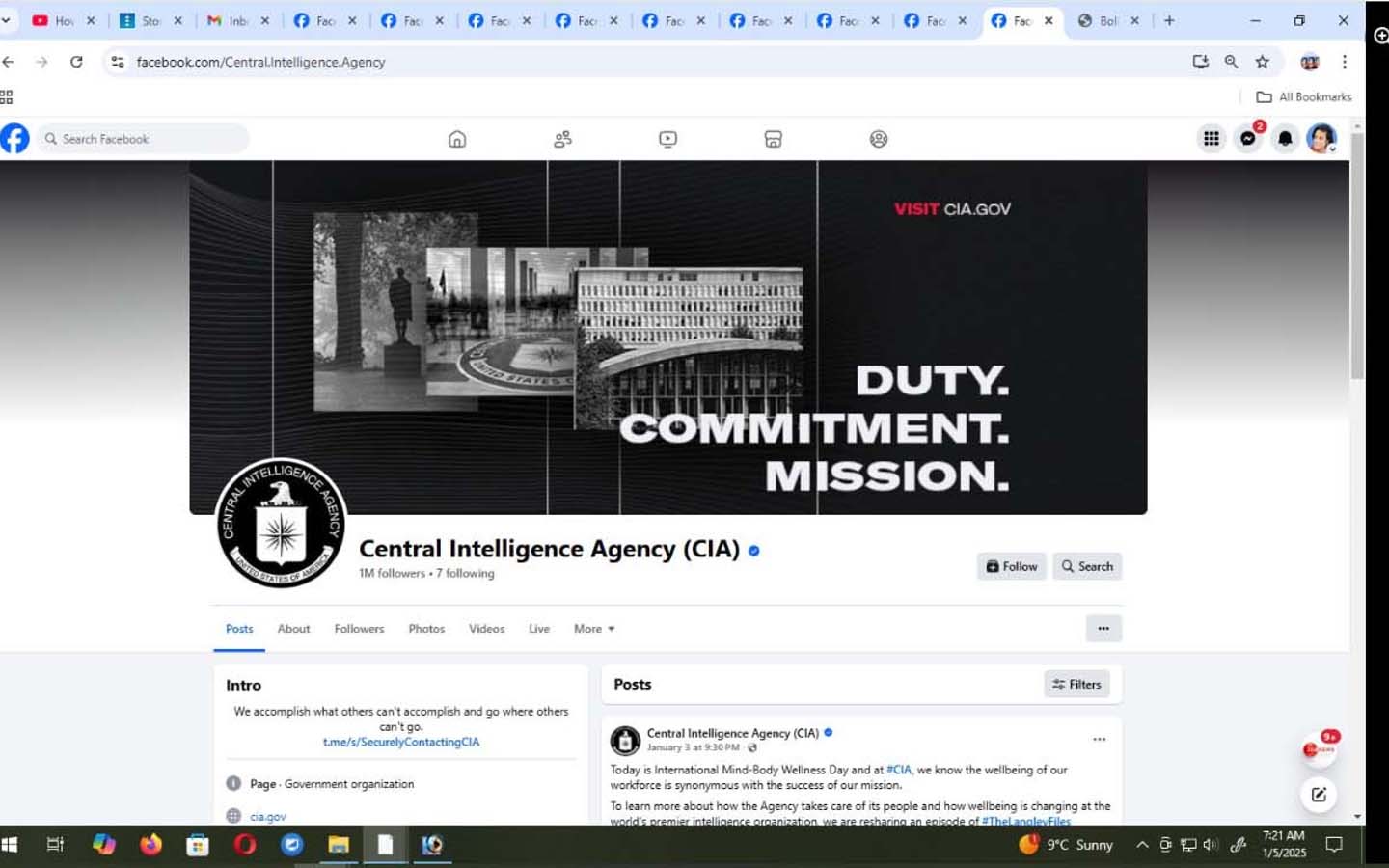Click the browser forward arrow
The image size is (1389, 868).
(x=41, y=62)
